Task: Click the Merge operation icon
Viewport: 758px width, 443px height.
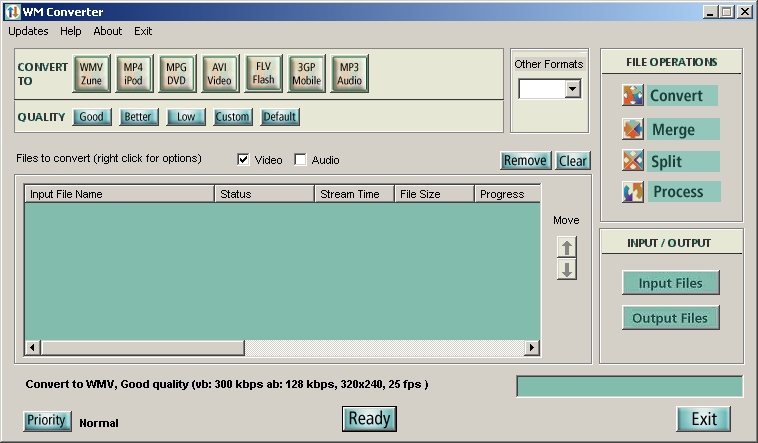Action: [x=633, y=129]
